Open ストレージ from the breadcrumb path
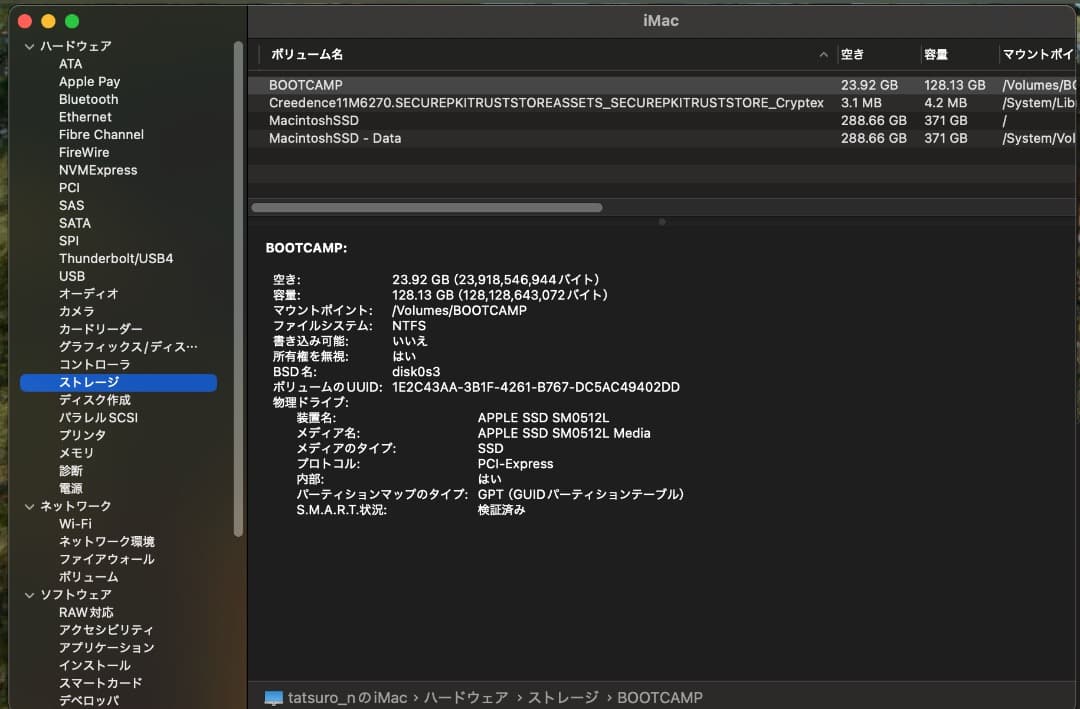This screenshot has height=709, width=1080. (563, 697)
